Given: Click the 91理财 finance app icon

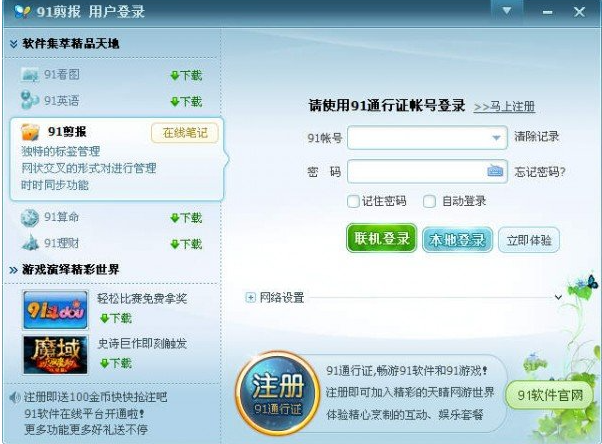Looking at the screenshot, I should click(30, 242).
